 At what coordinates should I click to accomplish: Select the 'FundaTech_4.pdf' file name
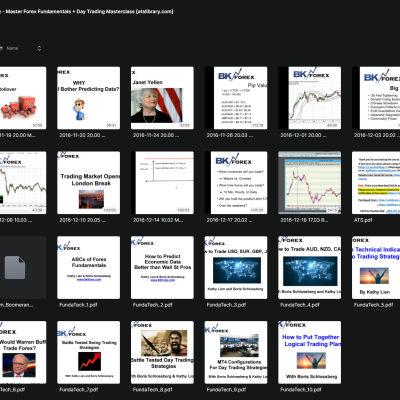(x=300, y=305)
